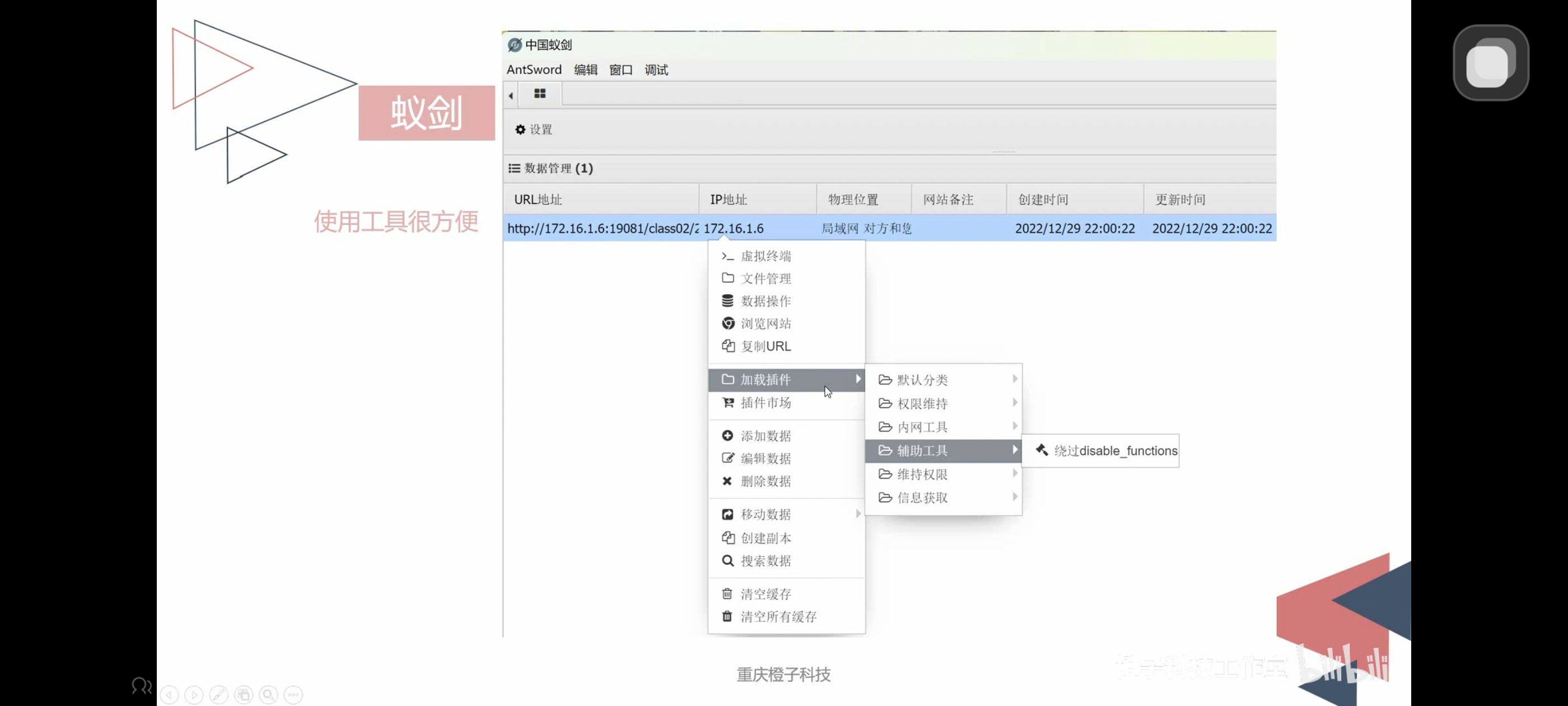Add new shell data via 添加数据

(764, 435)
